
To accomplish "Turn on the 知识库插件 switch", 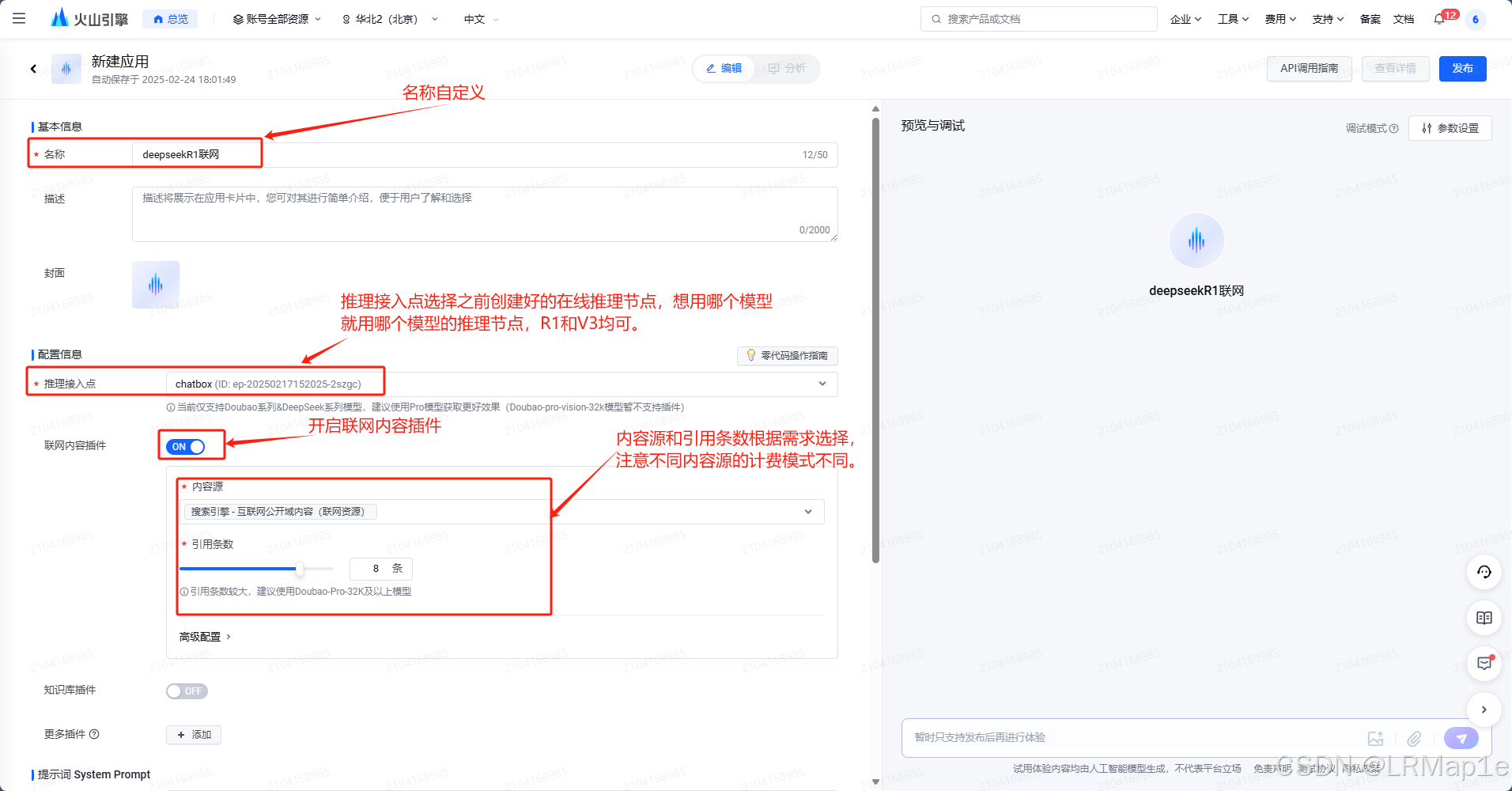I will (187, 691).
